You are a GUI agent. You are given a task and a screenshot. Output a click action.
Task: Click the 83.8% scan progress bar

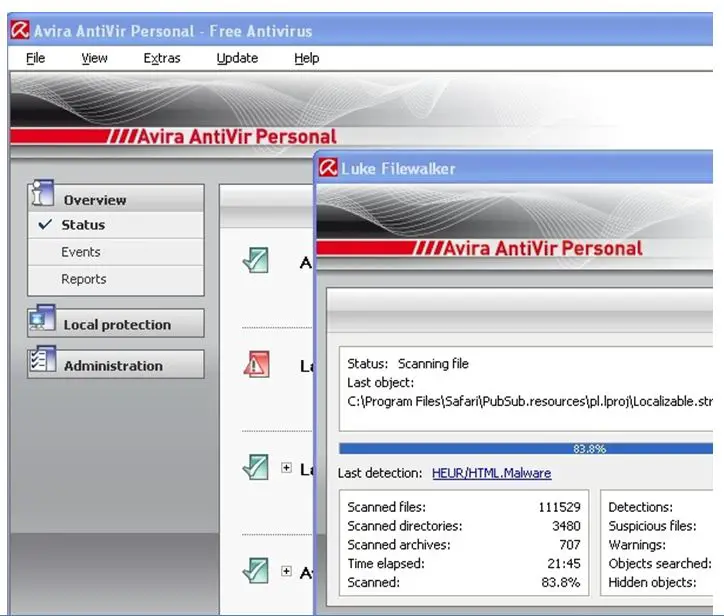click(x=526, y=448)
